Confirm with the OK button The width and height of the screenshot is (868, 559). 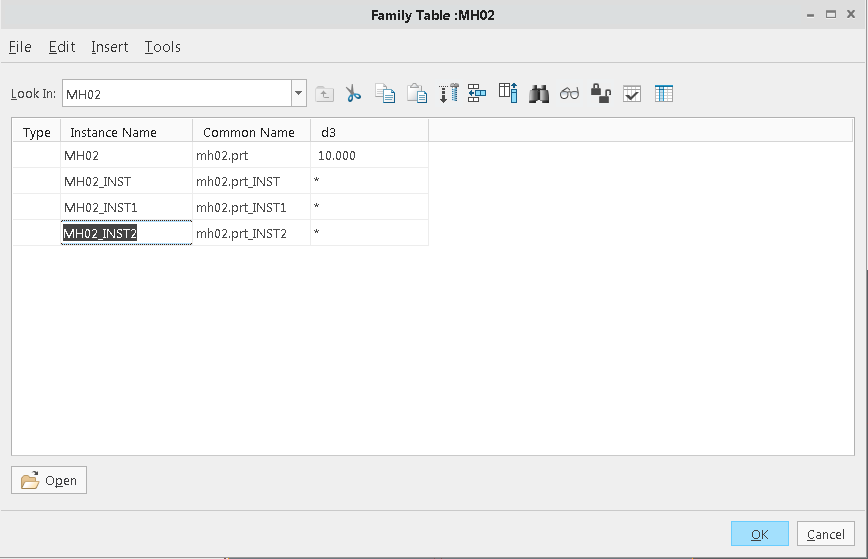tap(760, 534)
